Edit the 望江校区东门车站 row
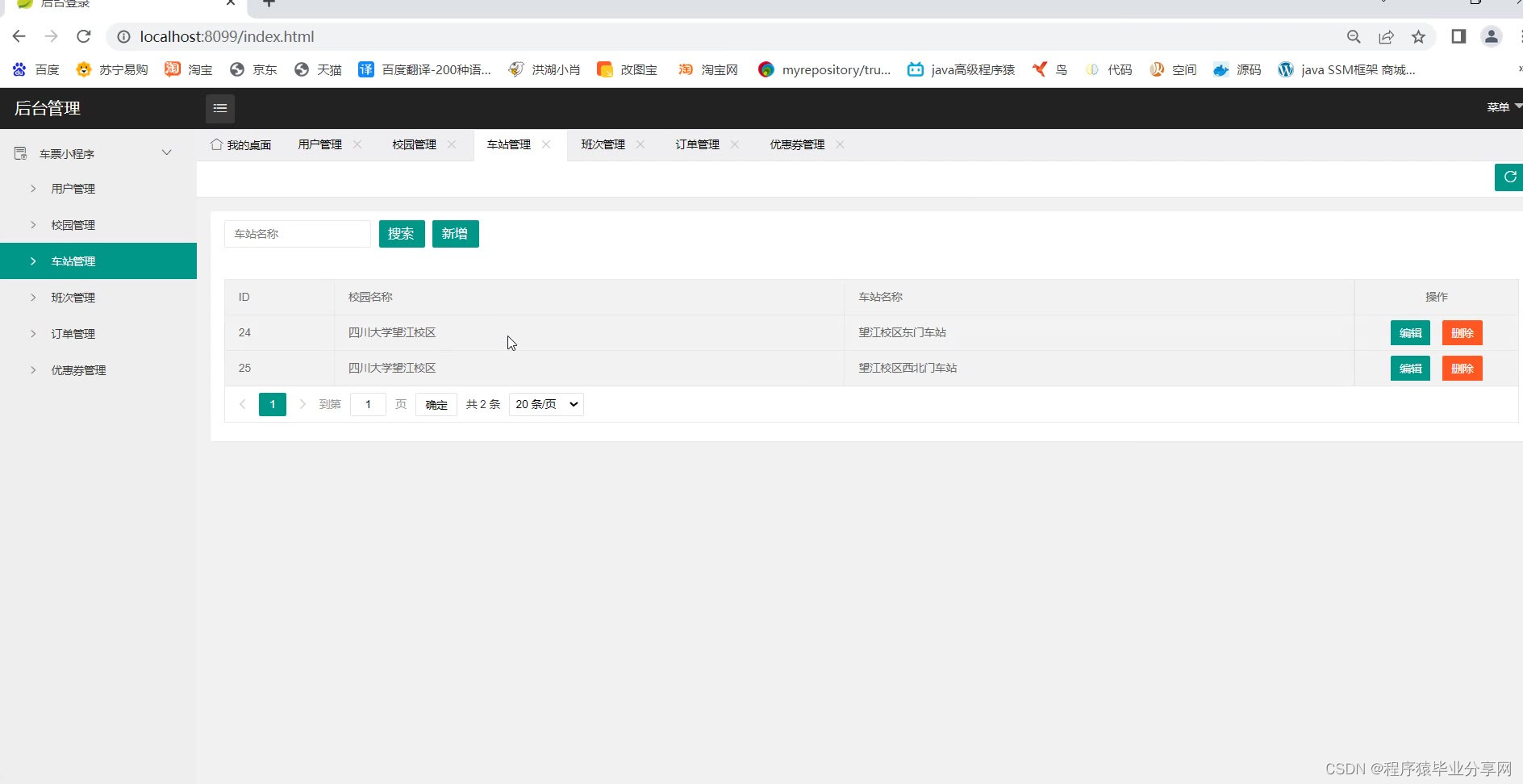This screenshot has height=784, width=1523. pos(1410,333)
